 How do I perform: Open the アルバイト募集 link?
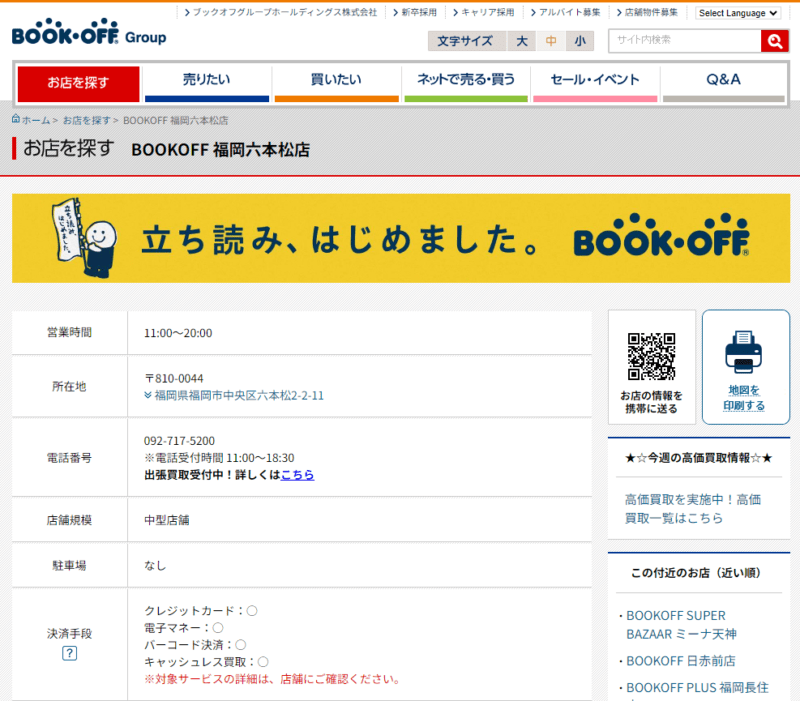565,12
